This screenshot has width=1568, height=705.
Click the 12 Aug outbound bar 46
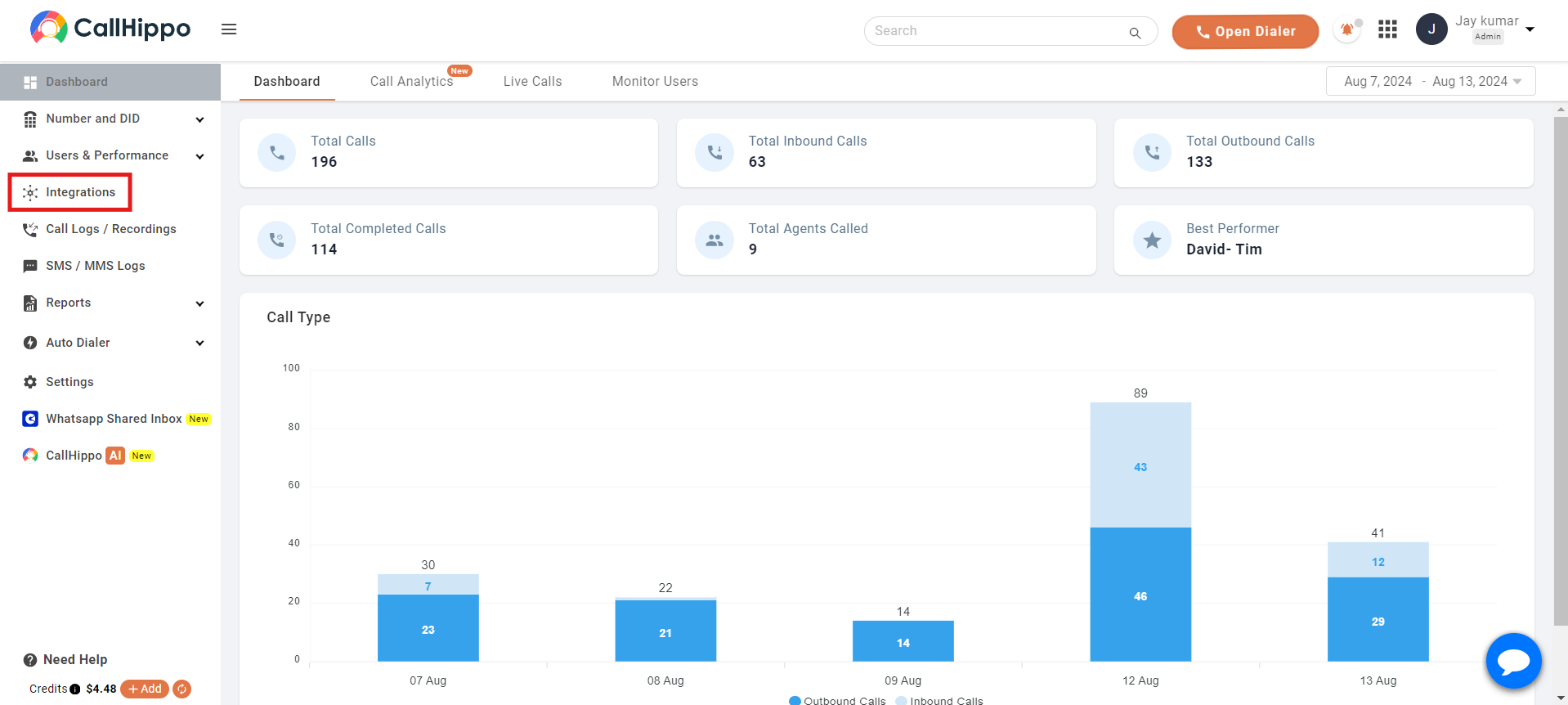point(1140,595)
